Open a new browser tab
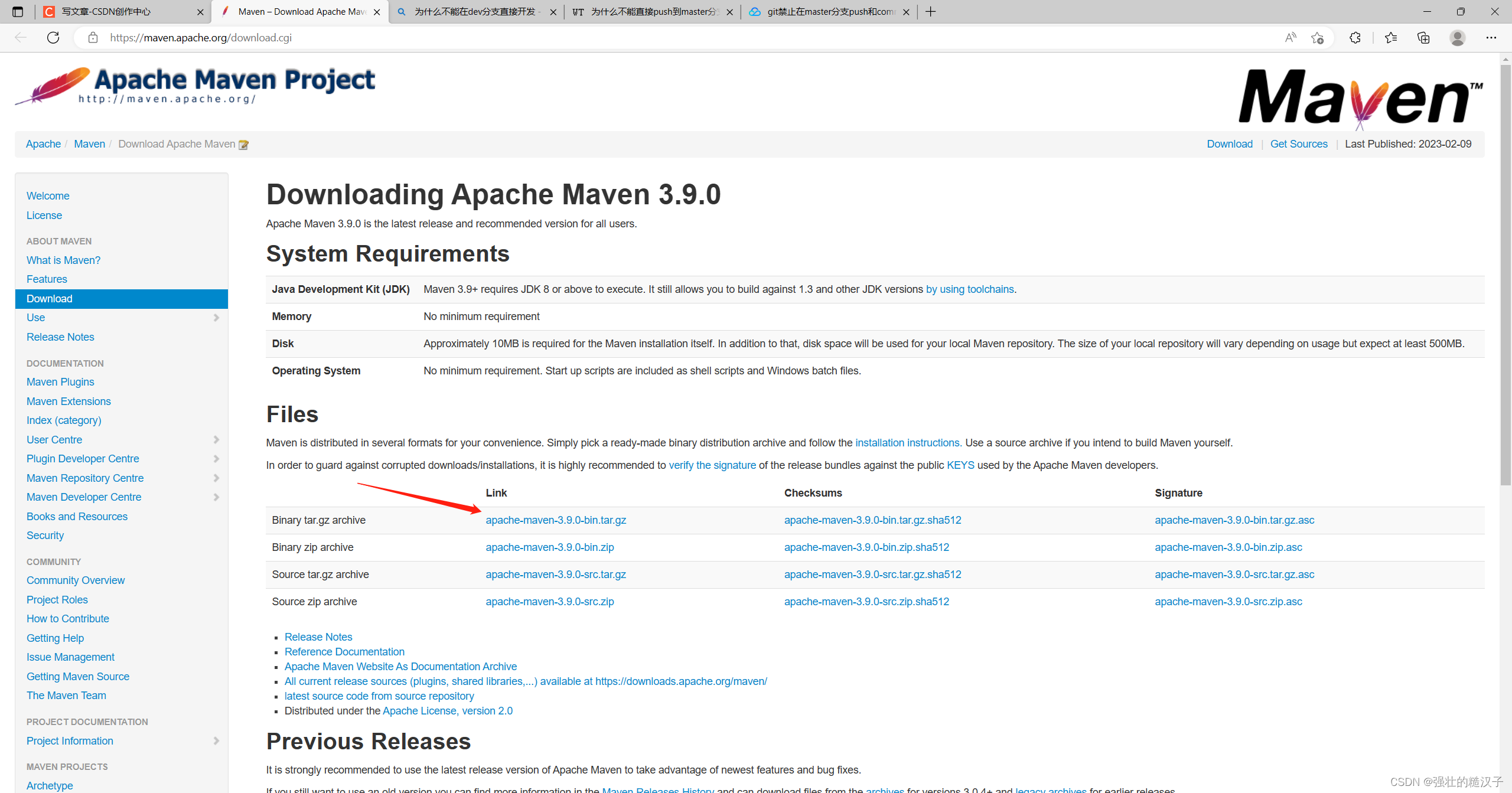Screen dimensions: 1512x793 point(931,12)
